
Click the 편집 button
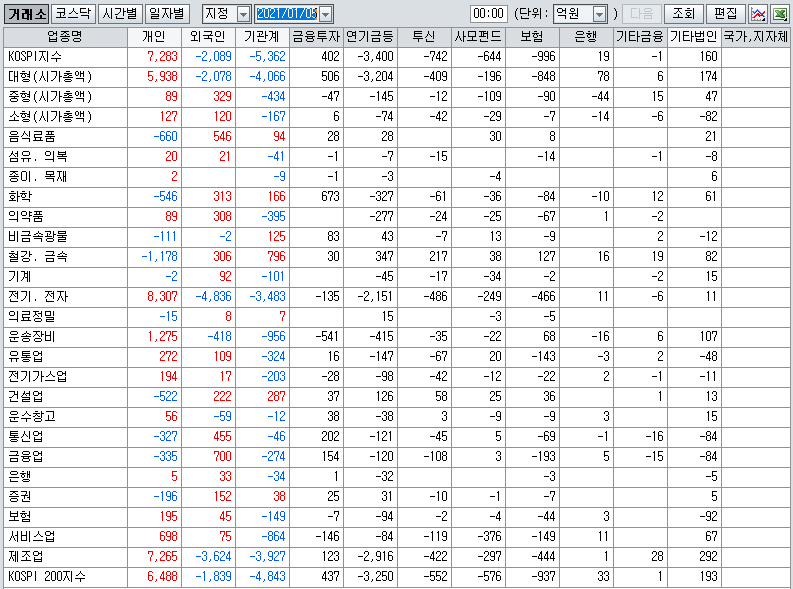tap(725, 14)
